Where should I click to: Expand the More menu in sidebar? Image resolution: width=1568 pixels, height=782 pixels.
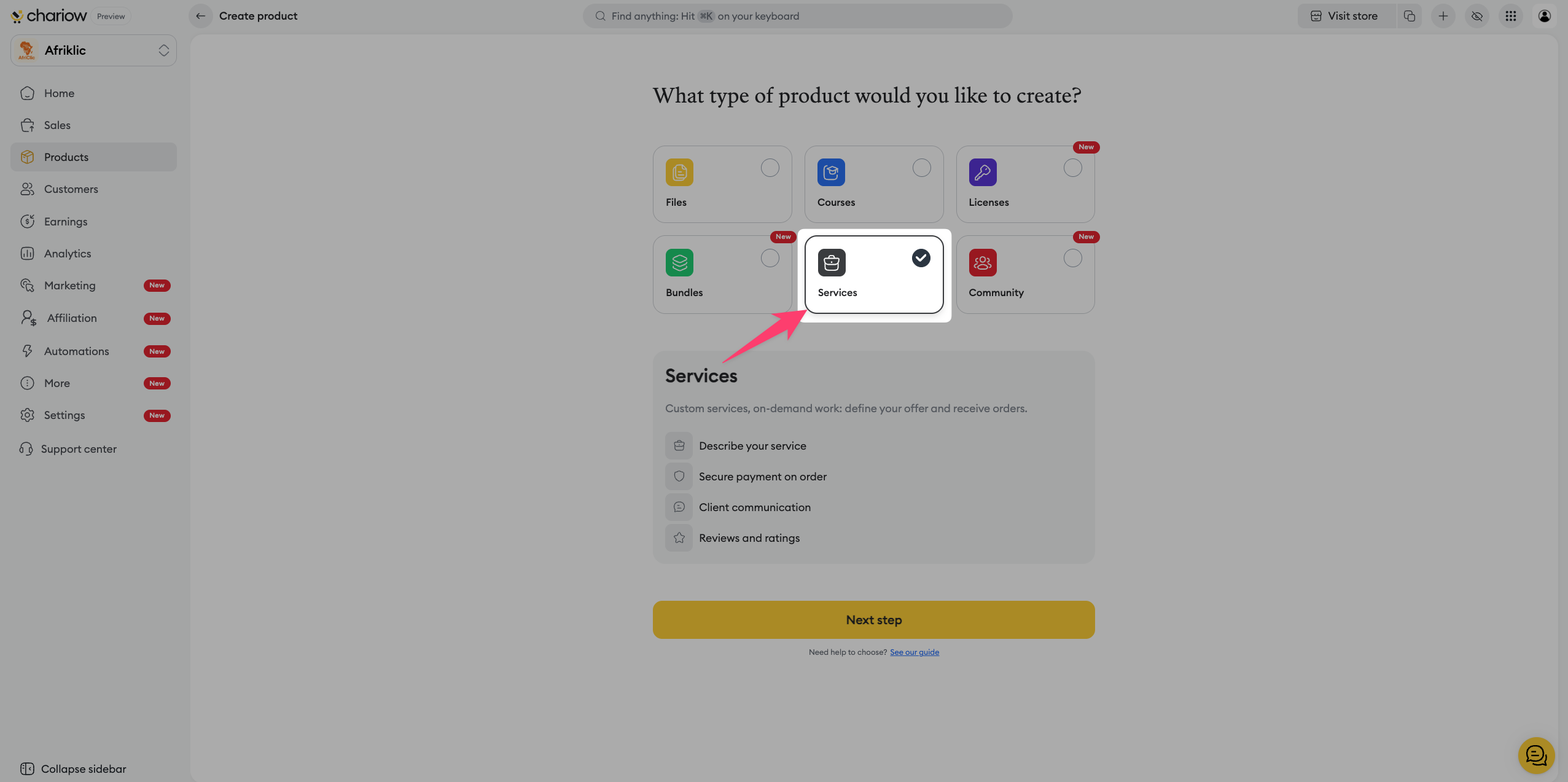point(57,383)
